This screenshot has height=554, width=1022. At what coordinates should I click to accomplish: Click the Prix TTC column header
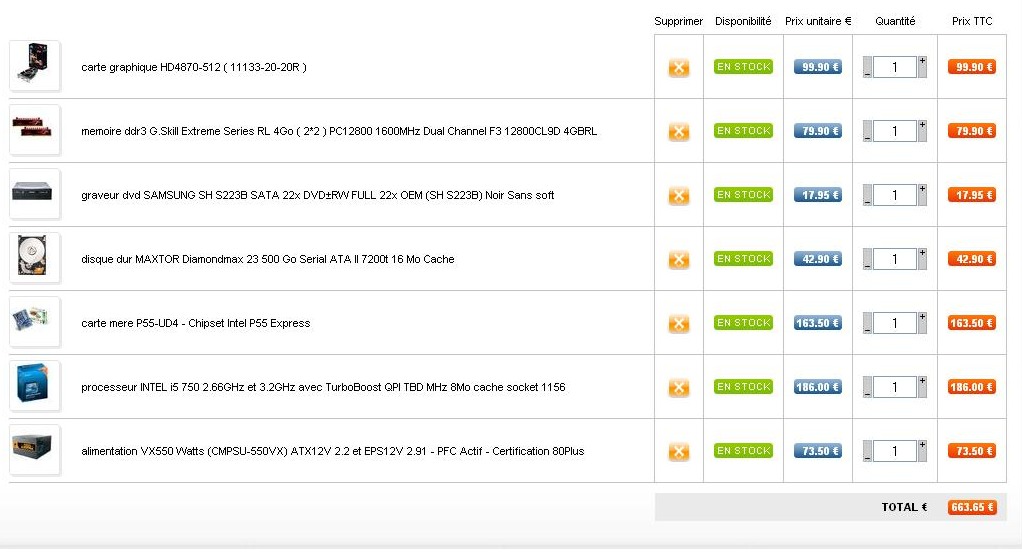[972, 21]
